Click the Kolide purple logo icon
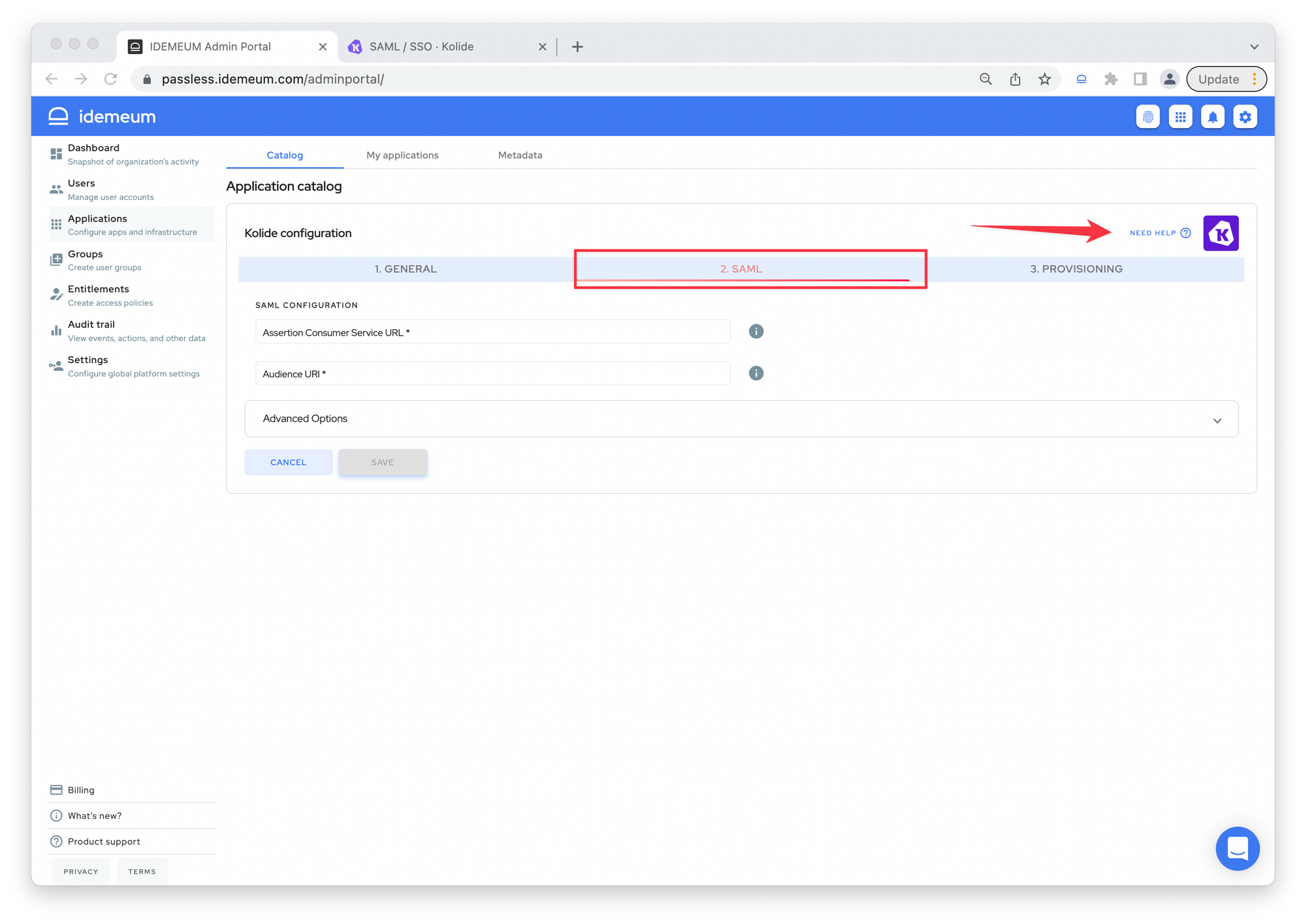The width and height of the screenshot is (1306, 924). click(x=1220, y=233)
